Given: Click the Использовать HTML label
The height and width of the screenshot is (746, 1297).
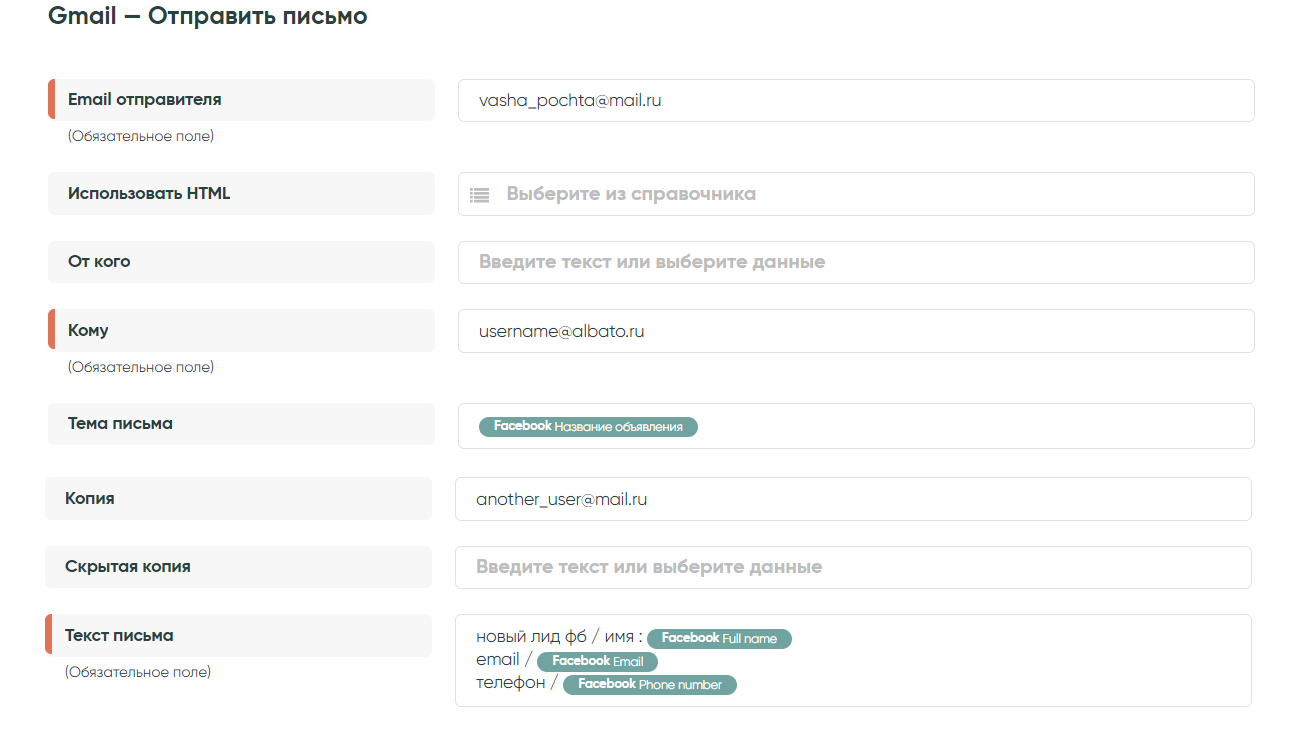Looking at the screenshot, I should [149, 194].
